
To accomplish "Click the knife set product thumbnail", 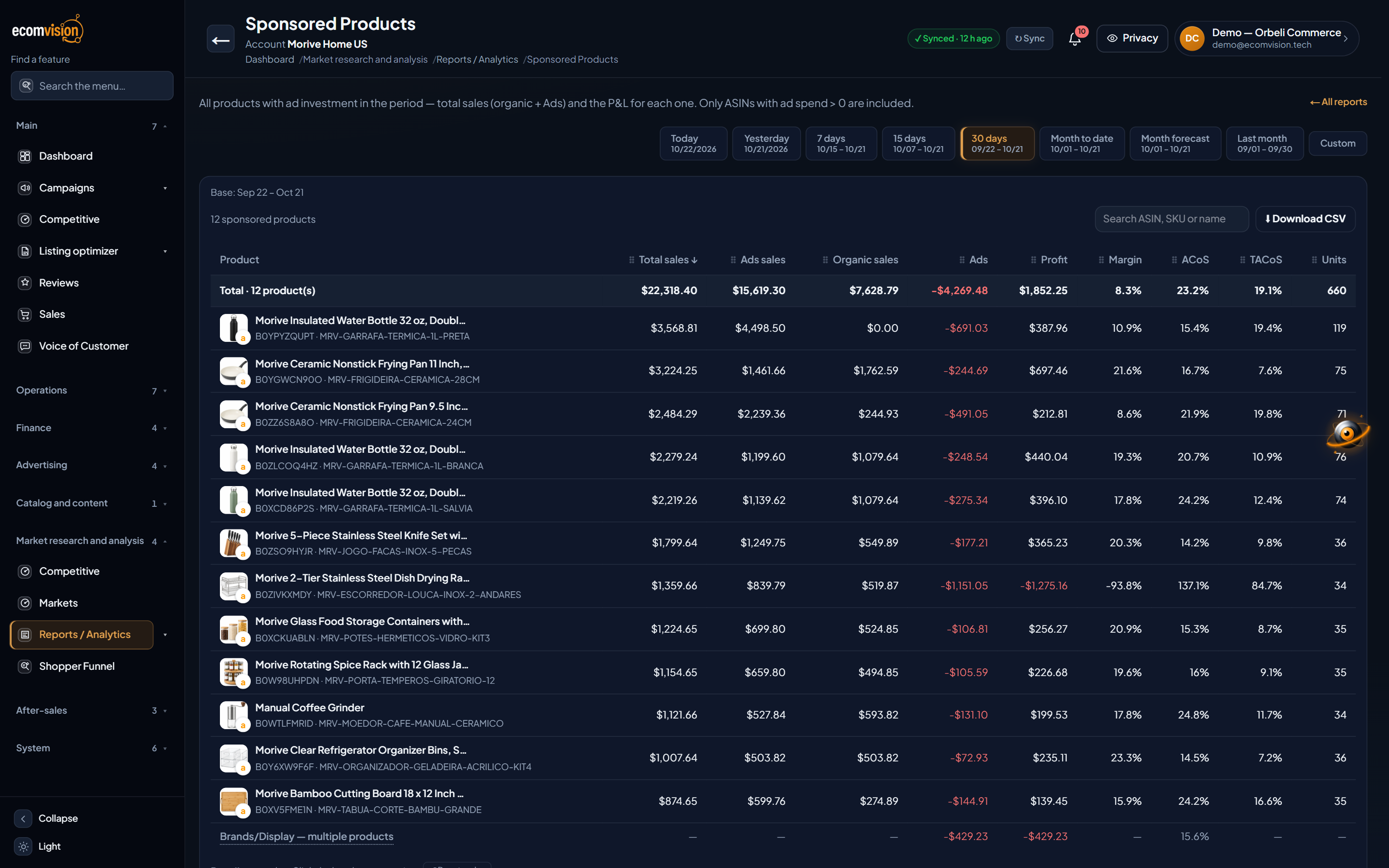I will click(x=233, y=542).
